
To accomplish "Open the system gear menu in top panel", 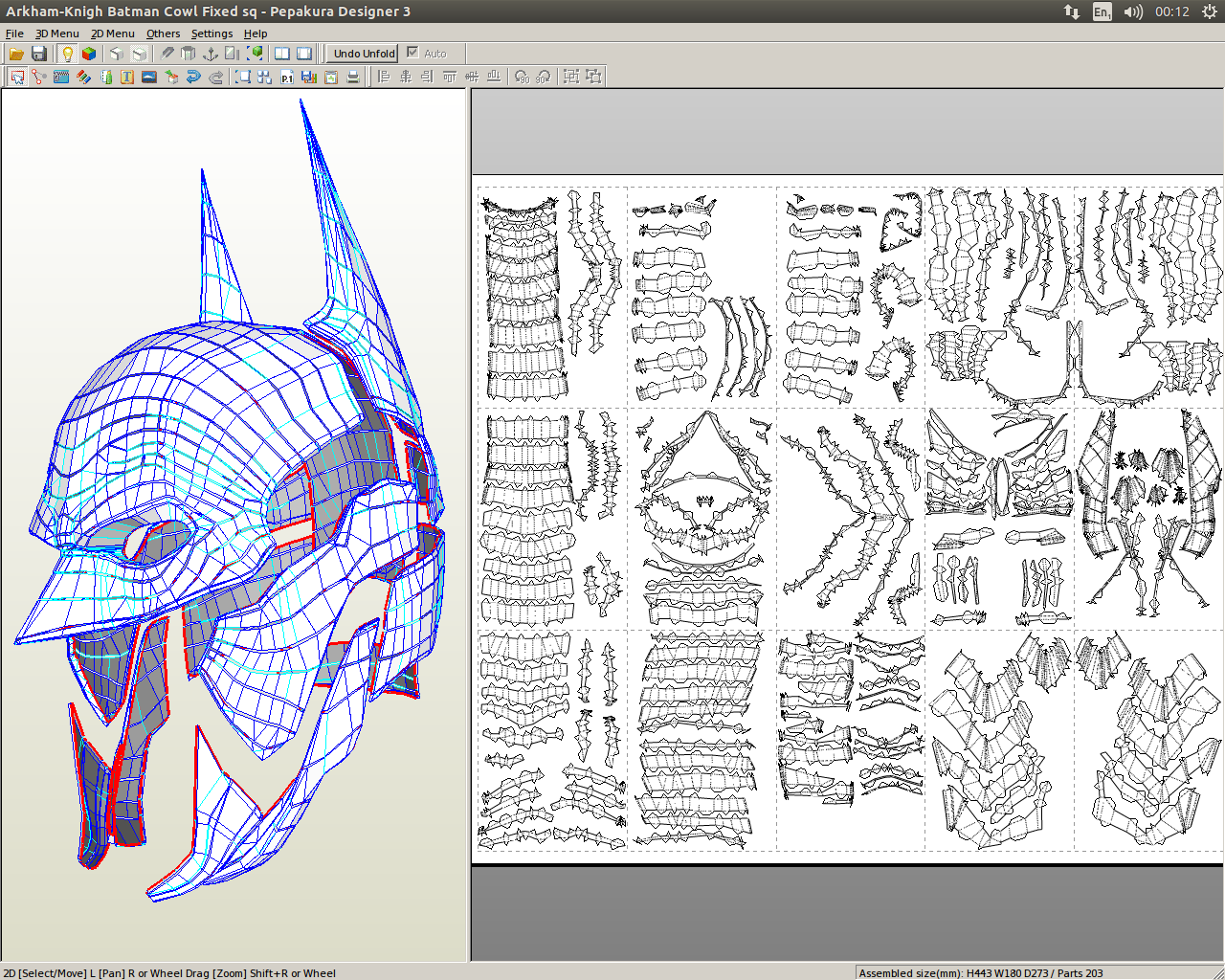I will coord(1209,11).
